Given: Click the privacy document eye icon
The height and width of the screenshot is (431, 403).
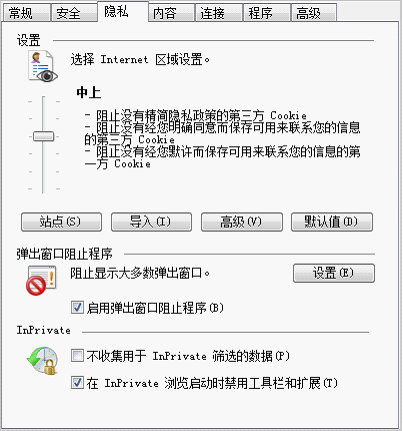Looking at the screenshot, I should [x=43, y=66].
